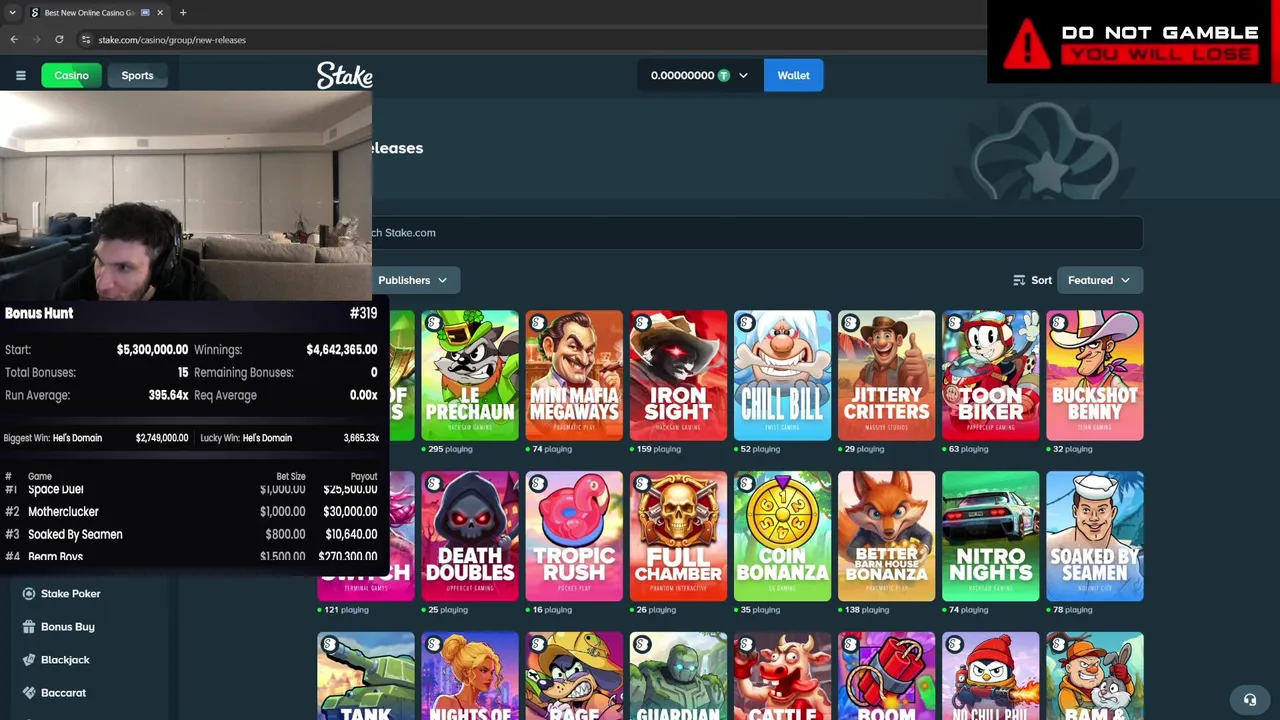Click the '138 playing' count text
Viewport: 1280px width, 720px height.
coord(866,610)
